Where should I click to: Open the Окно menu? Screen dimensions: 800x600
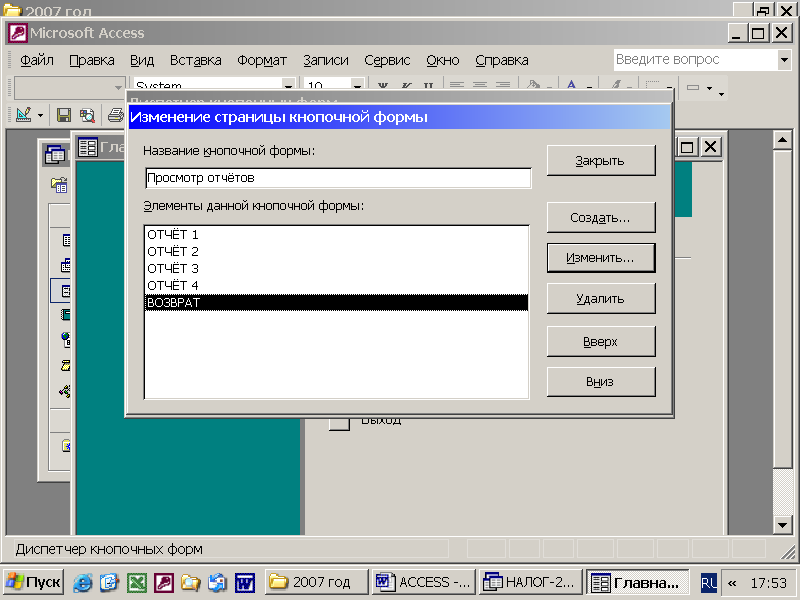tap(442, 60)
